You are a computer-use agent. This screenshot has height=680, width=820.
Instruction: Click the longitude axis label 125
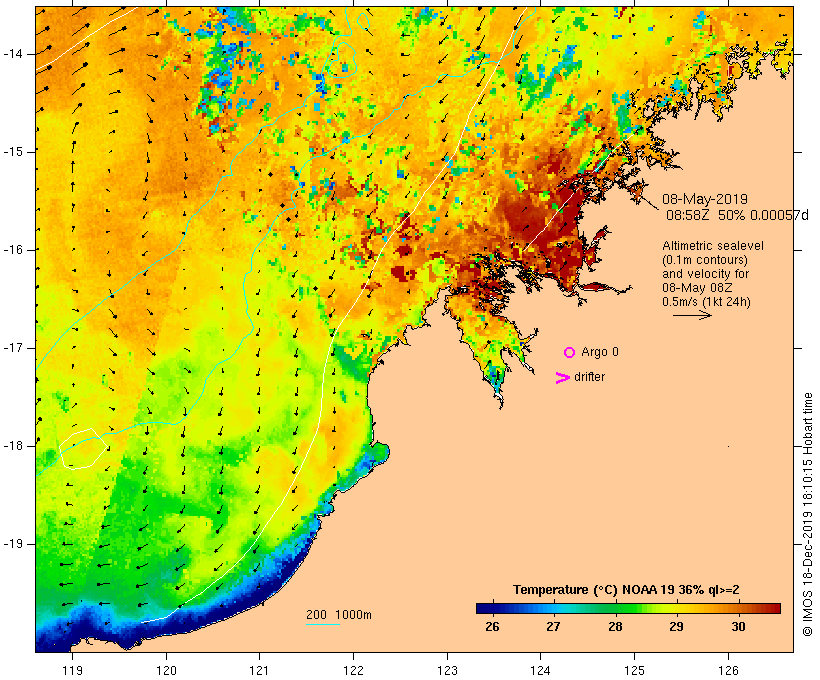tap(634, 670)
